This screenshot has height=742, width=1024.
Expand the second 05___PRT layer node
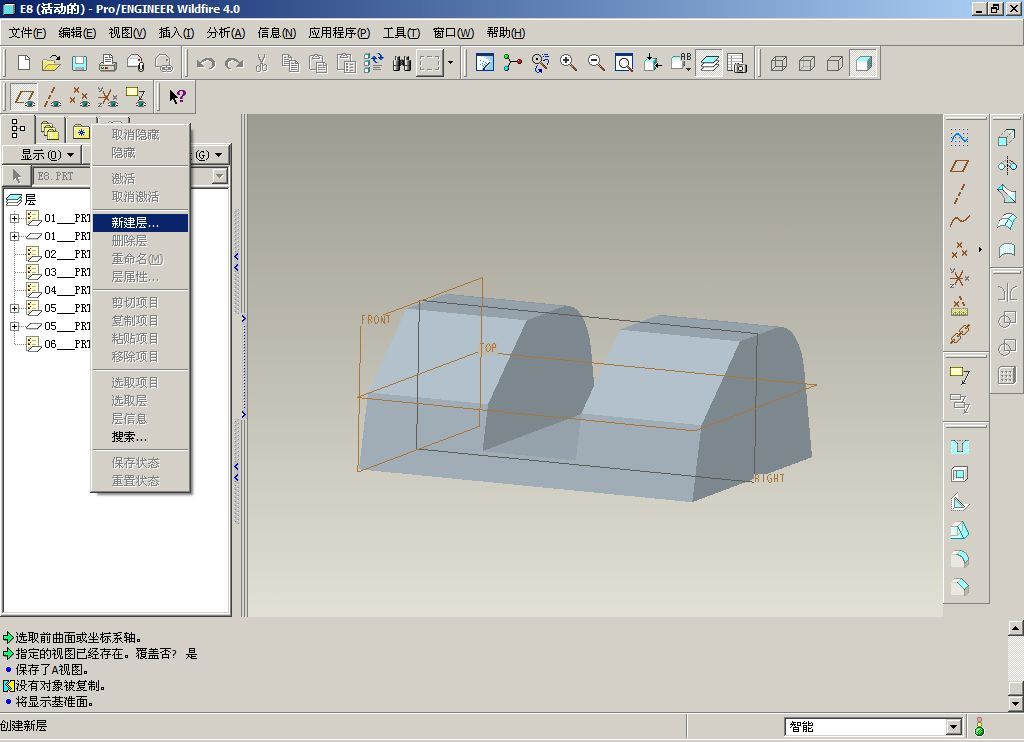[14, 326]
